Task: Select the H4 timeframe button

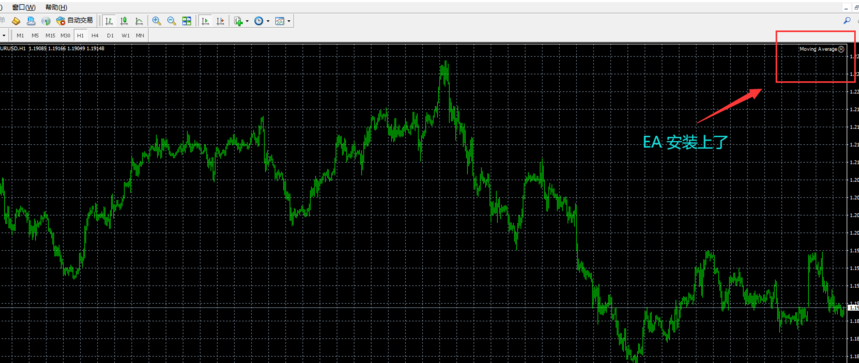Action: point(95,36)
